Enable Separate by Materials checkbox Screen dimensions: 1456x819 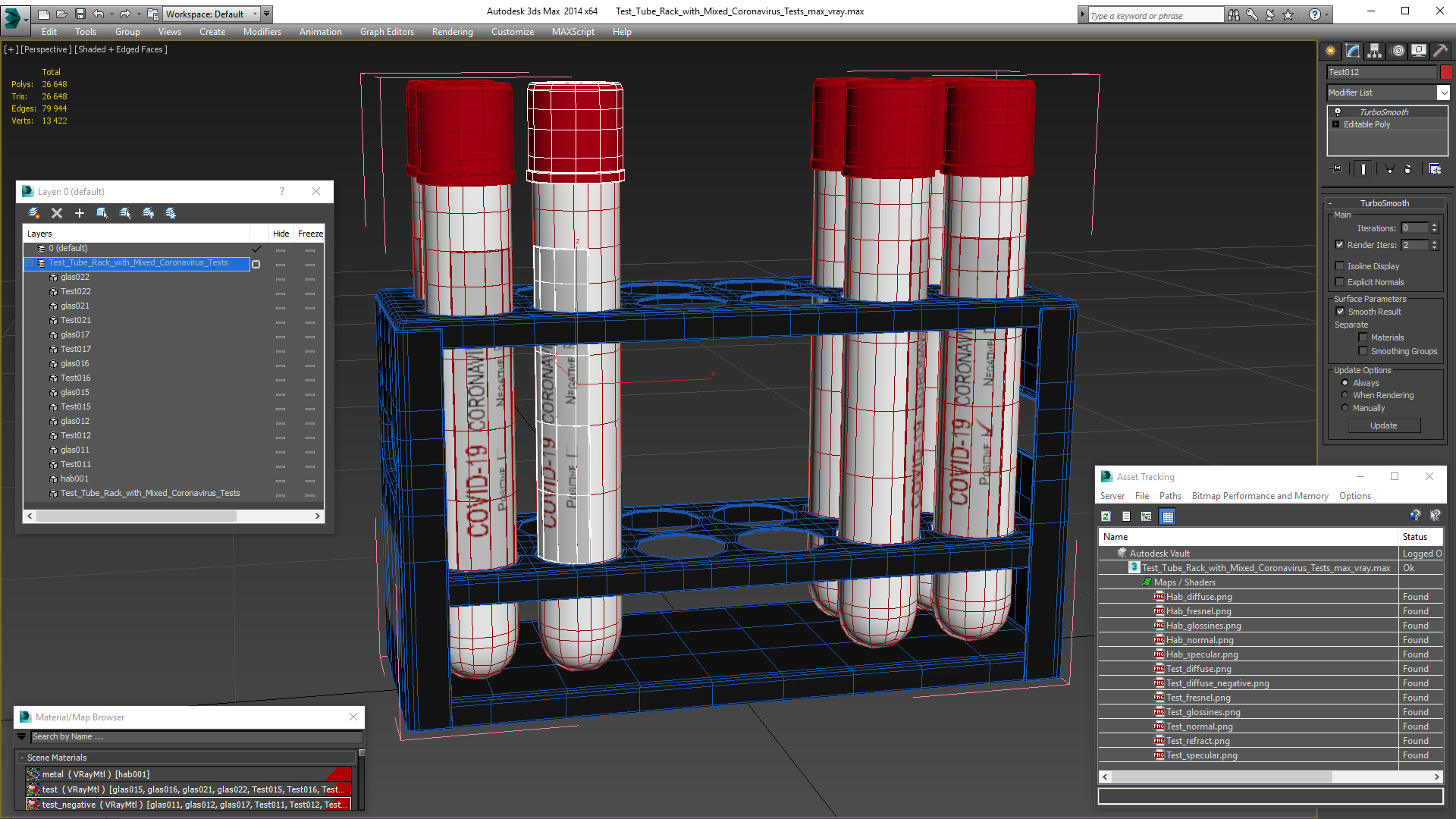click(x=1363, y=337)
